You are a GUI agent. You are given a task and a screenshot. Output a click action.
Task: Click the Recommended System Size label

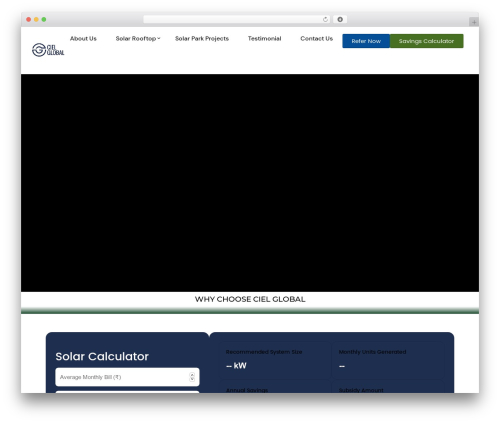point(264,352)
